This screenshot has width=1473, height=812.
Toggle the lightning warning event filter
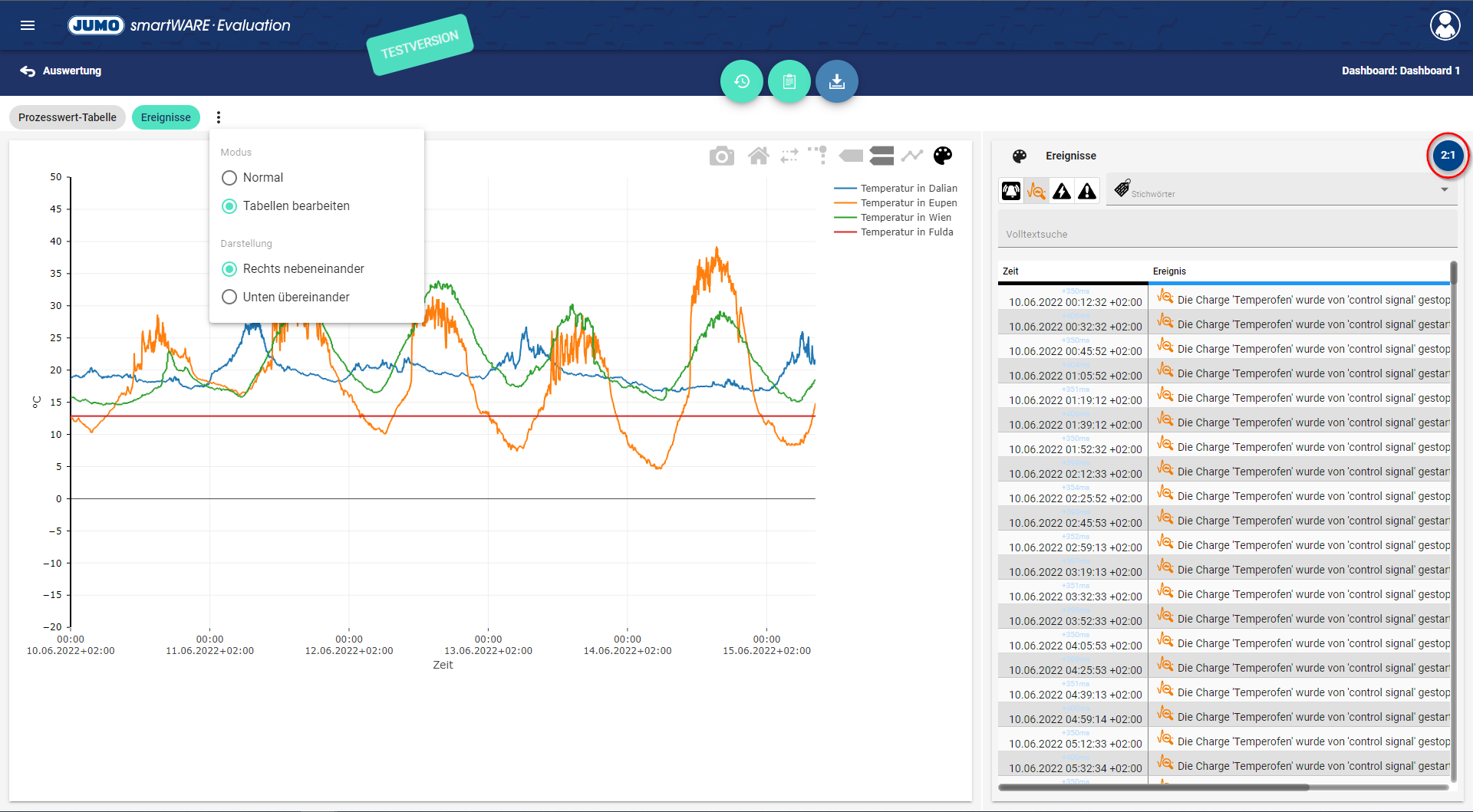pyautogui.click(x=1062, y=191)
